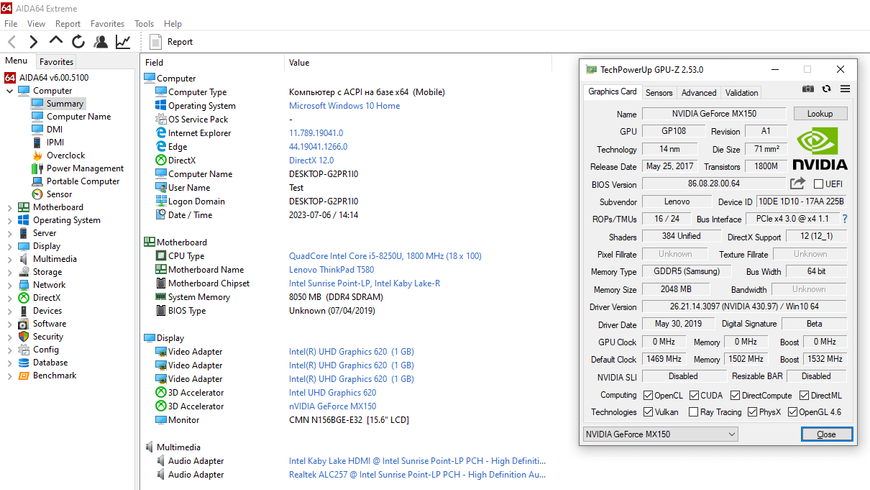Click the Lookup button in GPU-Z
This screenshot has height=490, width=870.
tap(820, 113)
